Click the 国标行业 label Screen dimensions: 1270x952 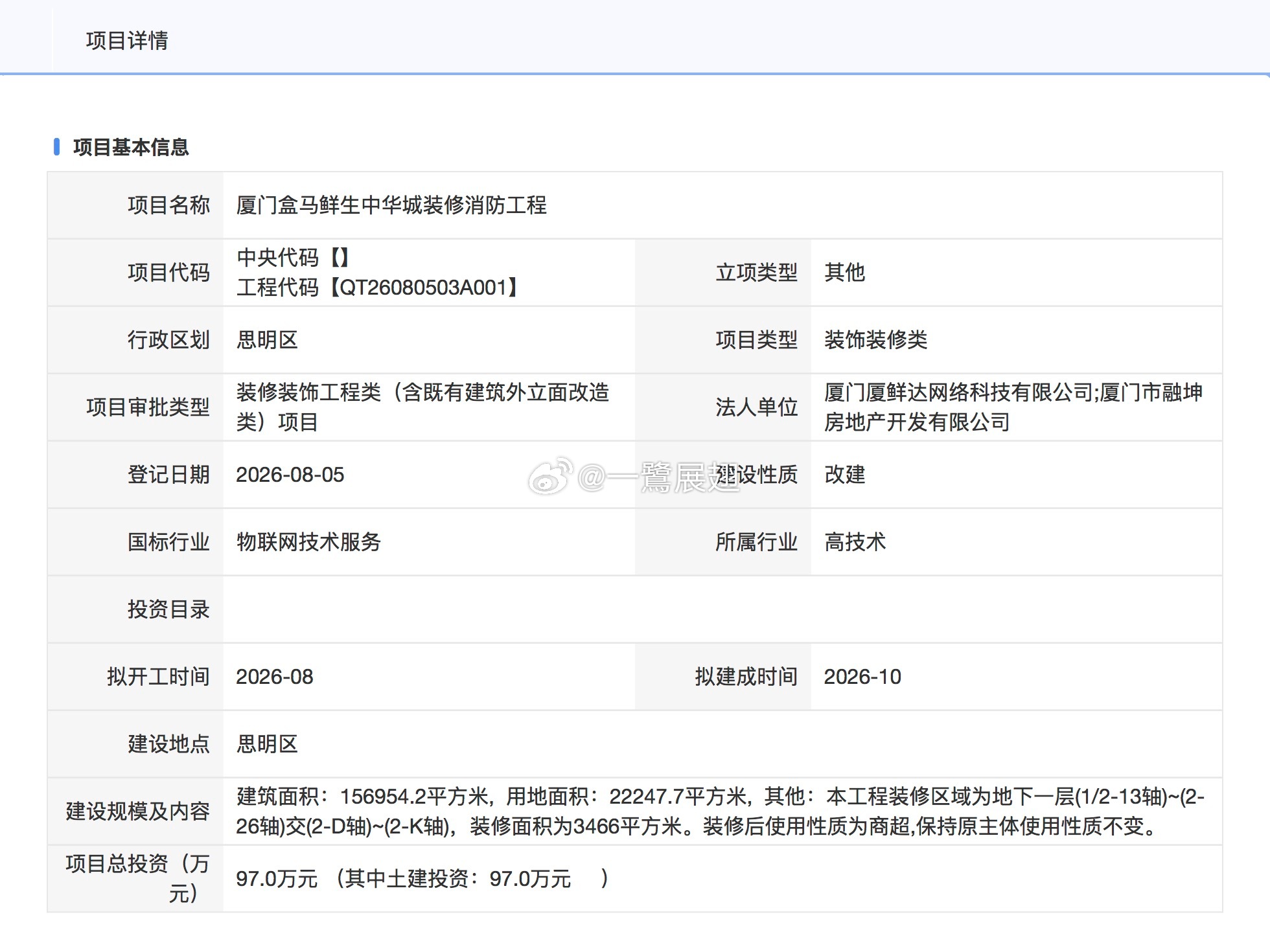pos(168,542)
